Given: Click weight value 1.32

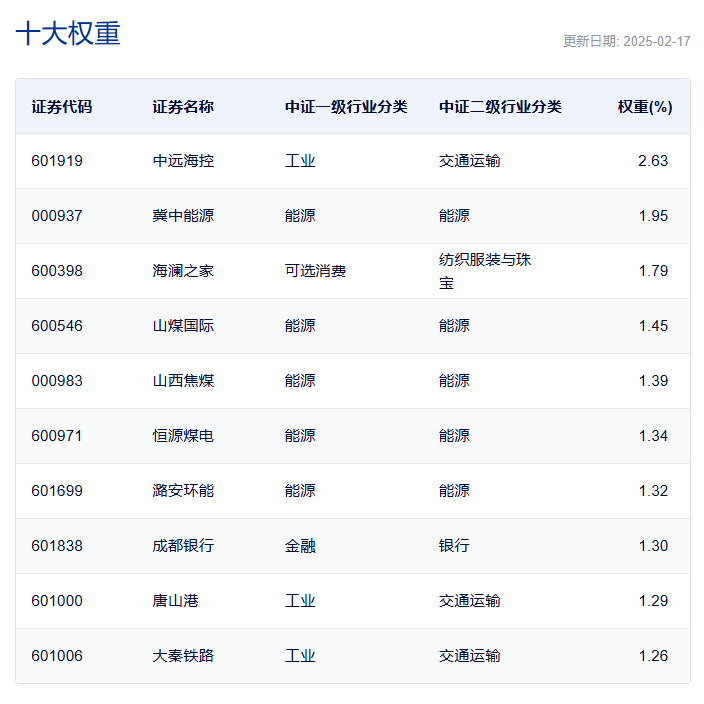Looking at the screenshot, I should (653, 491).
